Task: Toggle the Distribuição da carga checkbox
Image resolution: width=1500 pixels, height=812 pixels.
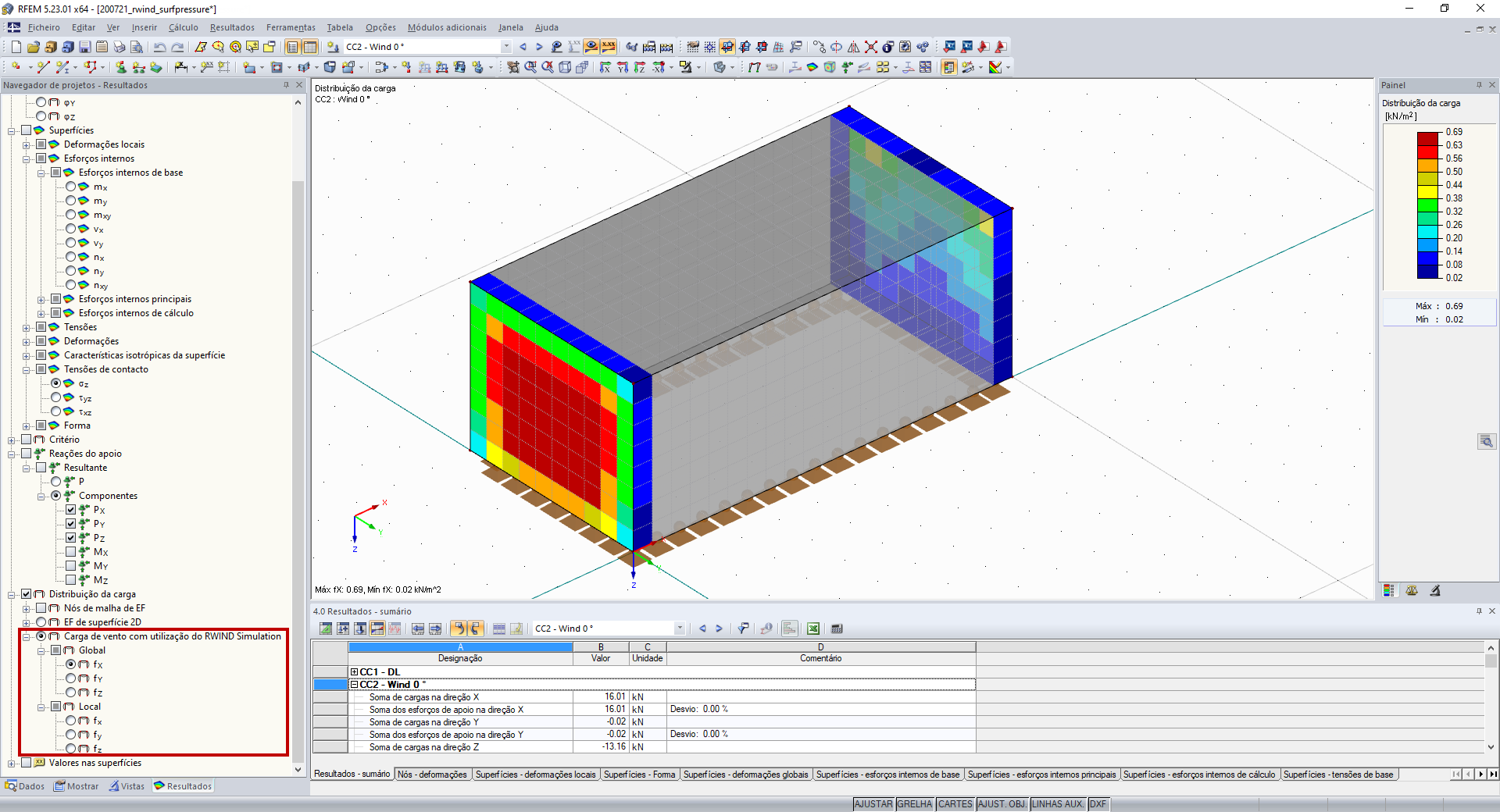Action: [x=26, y=594]
